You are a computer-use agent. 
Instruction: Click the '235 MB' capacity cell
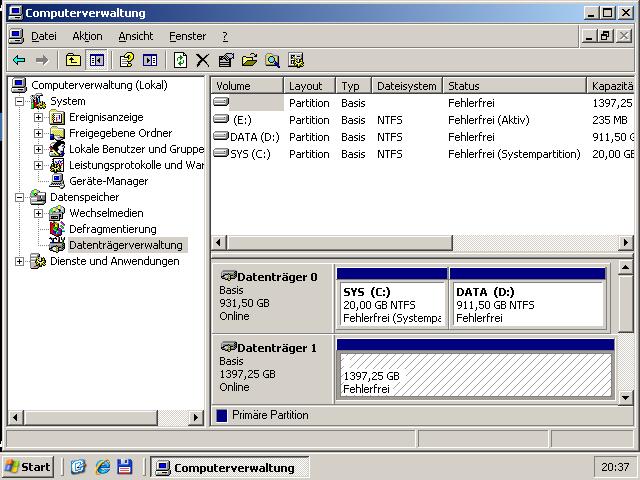pyautogui.click(x=610, y=120)
